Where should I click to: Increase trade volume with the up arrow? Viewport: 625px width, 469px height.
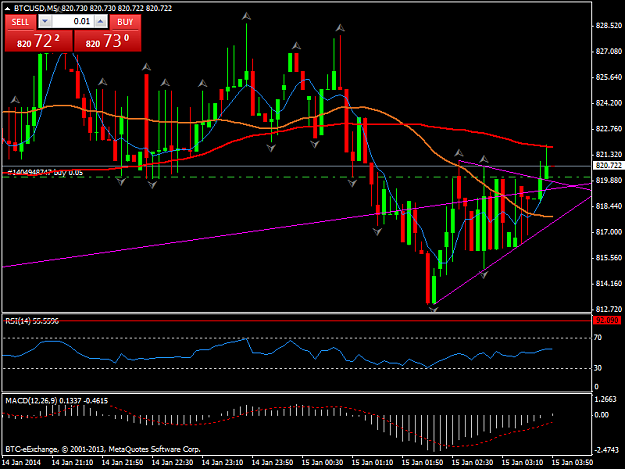tap(101, 22)
